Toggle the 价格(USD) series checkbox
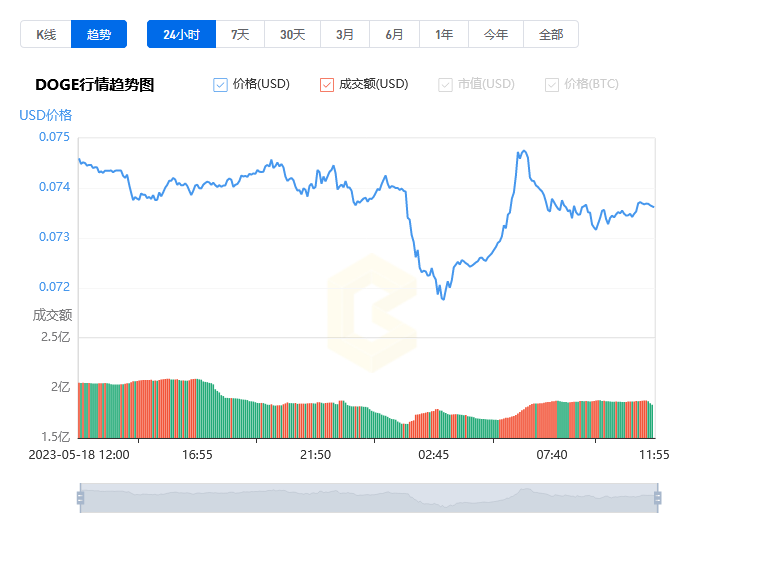This screenshot has height=563, width=780. coord(221,85)
